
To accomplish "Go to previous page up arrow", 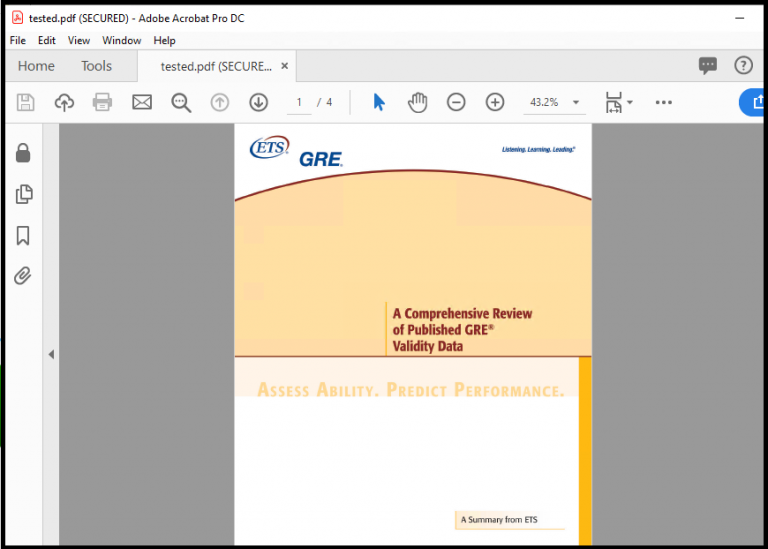I will [x=220, y=102].
